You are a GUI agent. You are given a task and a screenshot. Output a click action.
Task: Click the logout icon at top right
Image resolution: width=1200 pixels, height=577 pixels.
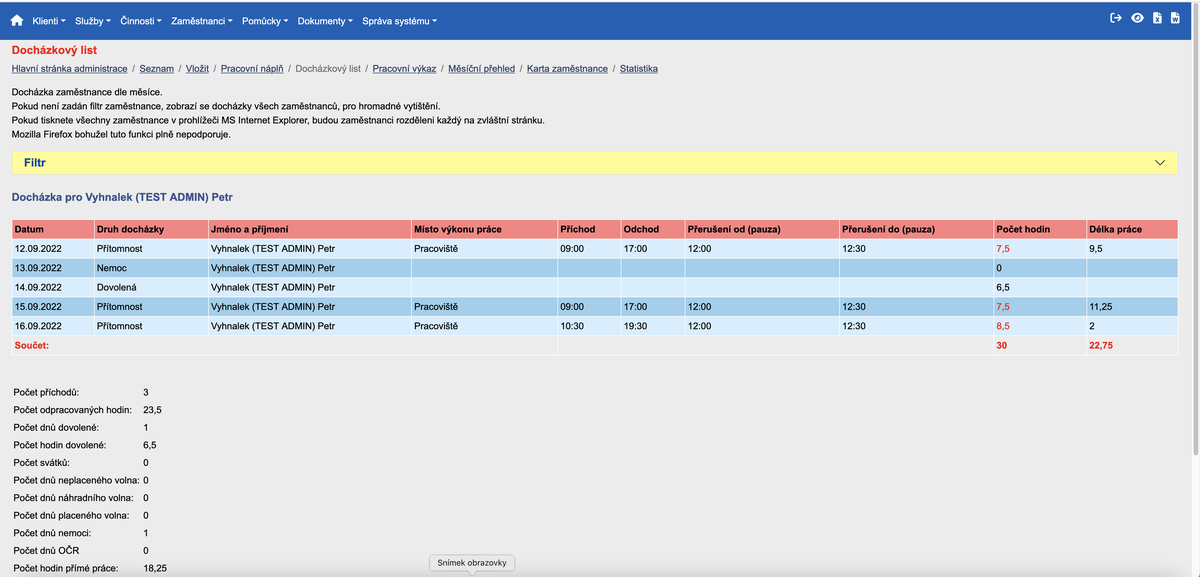tap(1116, 18)
